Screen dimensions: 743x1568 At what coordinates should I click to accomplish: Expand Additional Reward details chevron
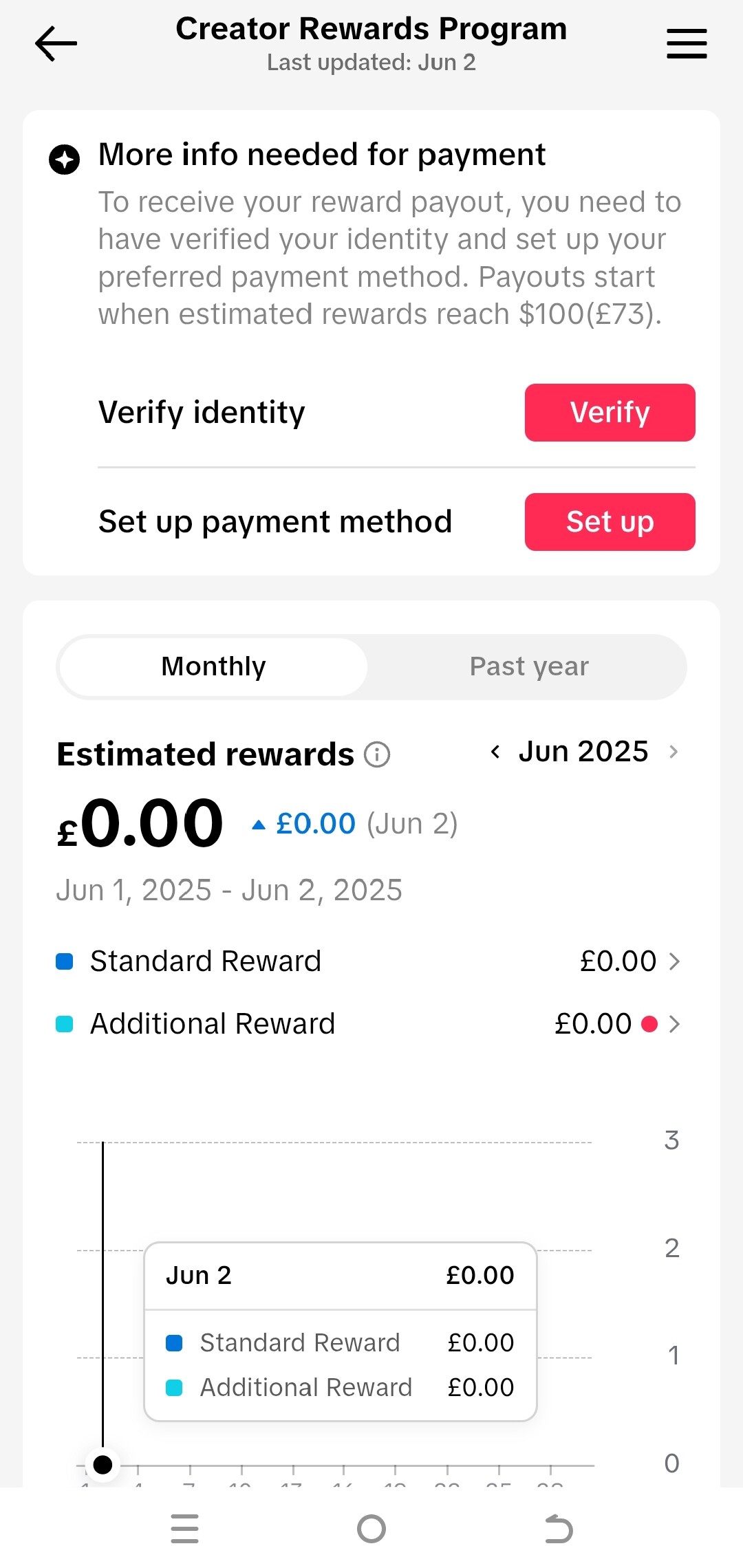[674, 1024]
